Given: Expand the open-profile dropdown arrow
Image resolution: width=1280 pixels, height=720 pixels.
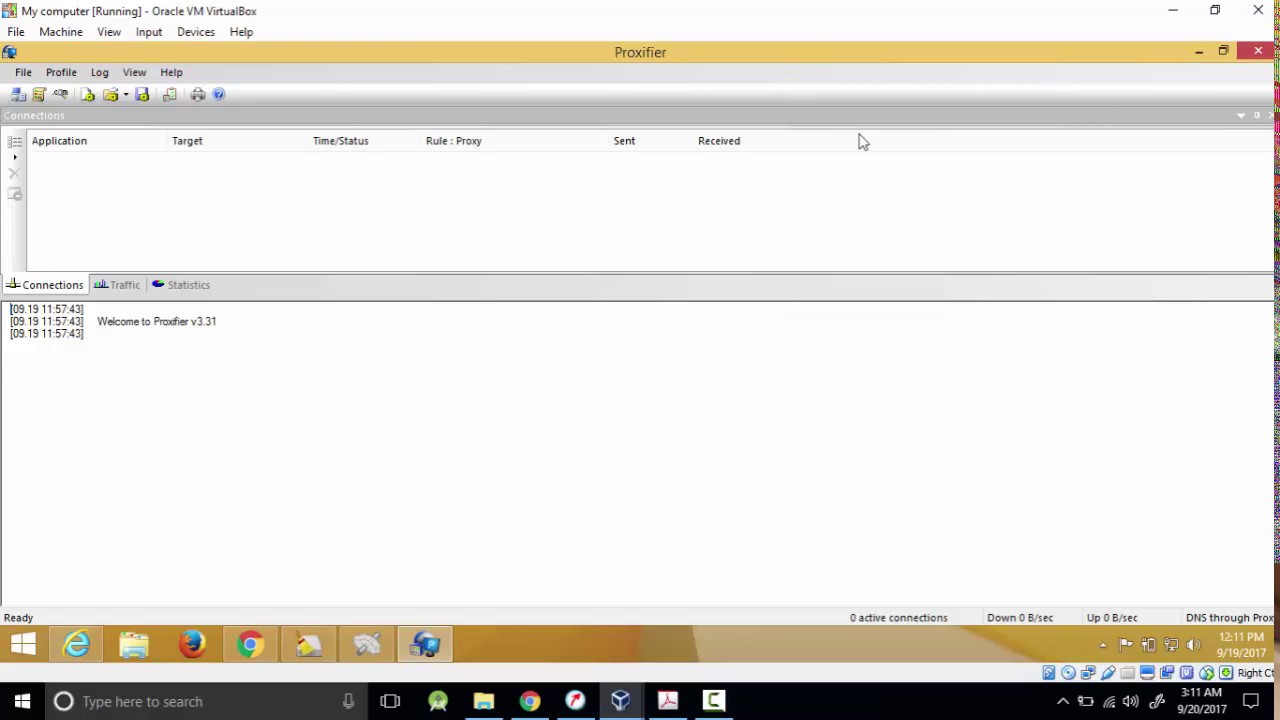Looking at the screenshot, I should [x=125, y=95].
